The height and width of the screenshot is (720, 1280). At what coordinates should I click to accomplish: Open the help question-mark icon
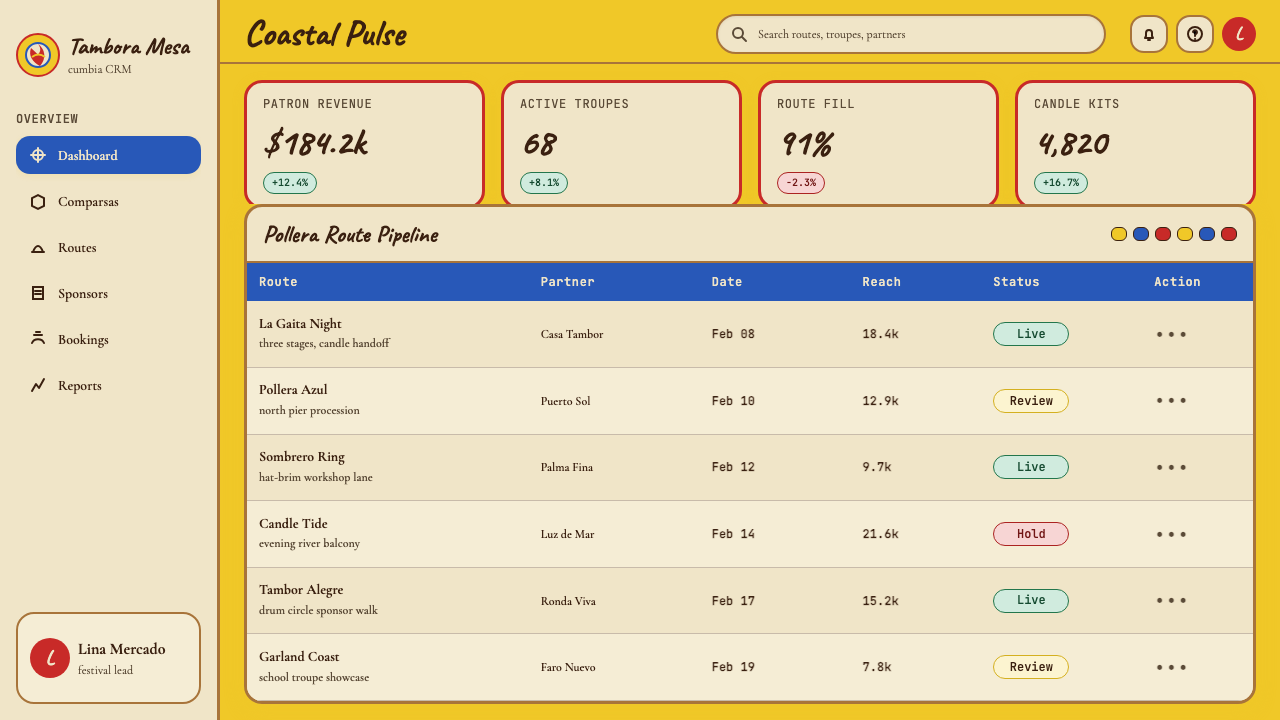[1195, 34]
